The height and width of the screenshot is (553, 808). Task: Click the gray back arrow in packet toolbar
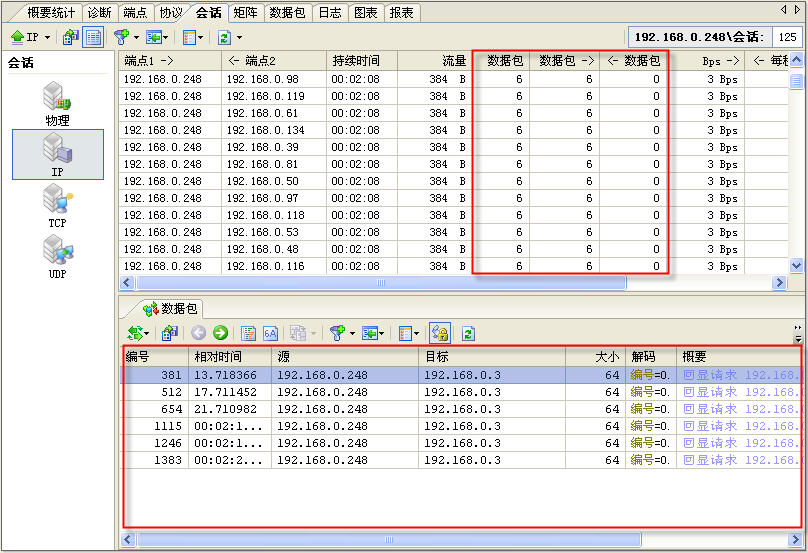click(x=198, y=333)
